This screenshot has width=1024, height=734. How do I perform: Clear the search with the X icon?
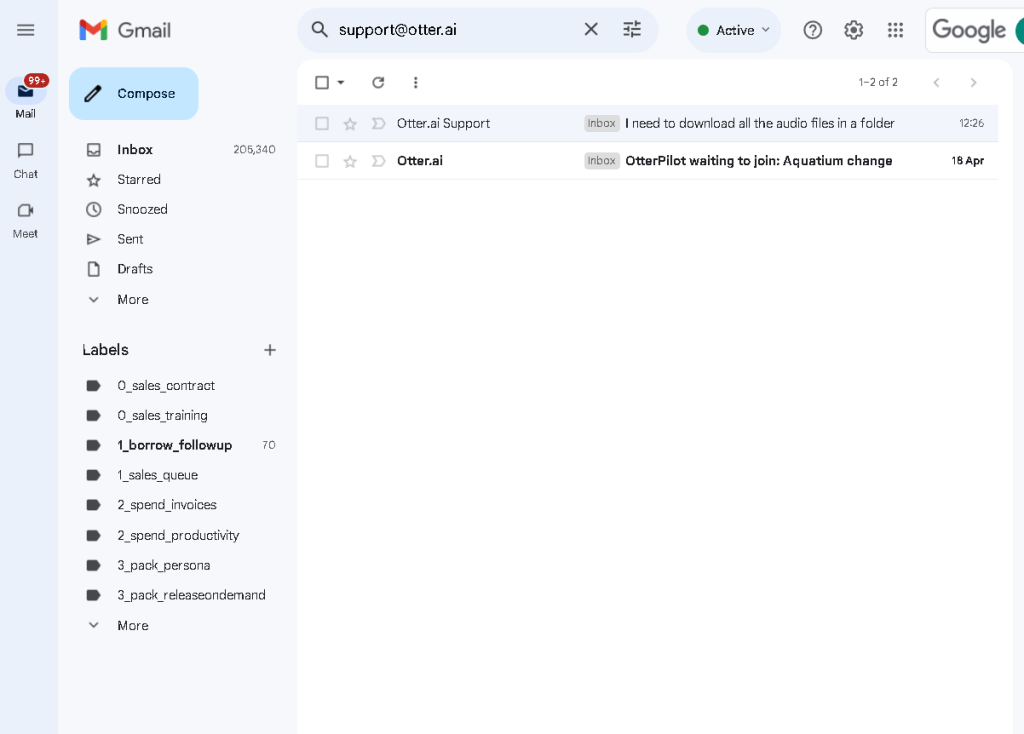pos(591,29)
